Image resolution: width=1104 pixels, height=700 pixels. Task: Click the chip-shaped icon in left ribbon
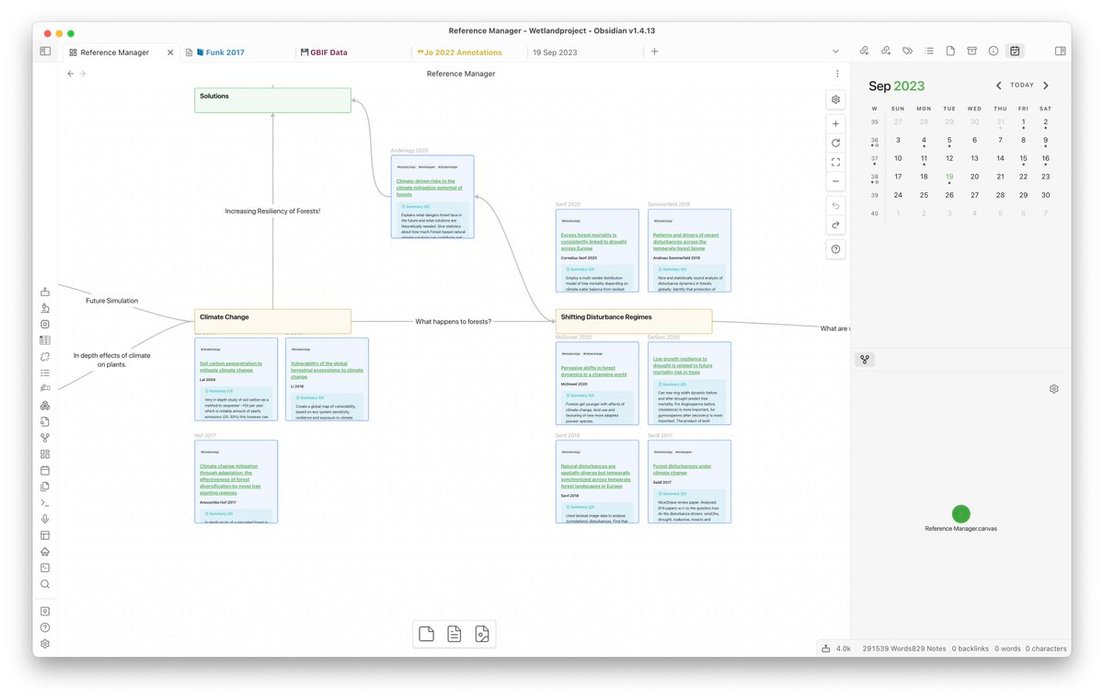coord(45,324)
